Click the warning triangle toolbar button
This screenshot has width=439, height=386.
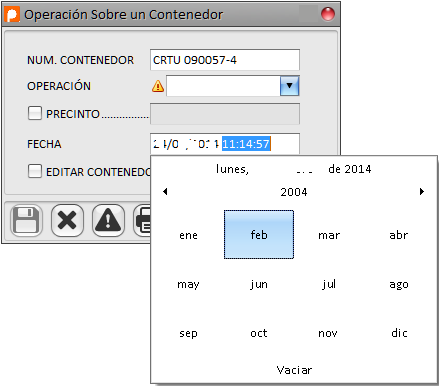108,221
